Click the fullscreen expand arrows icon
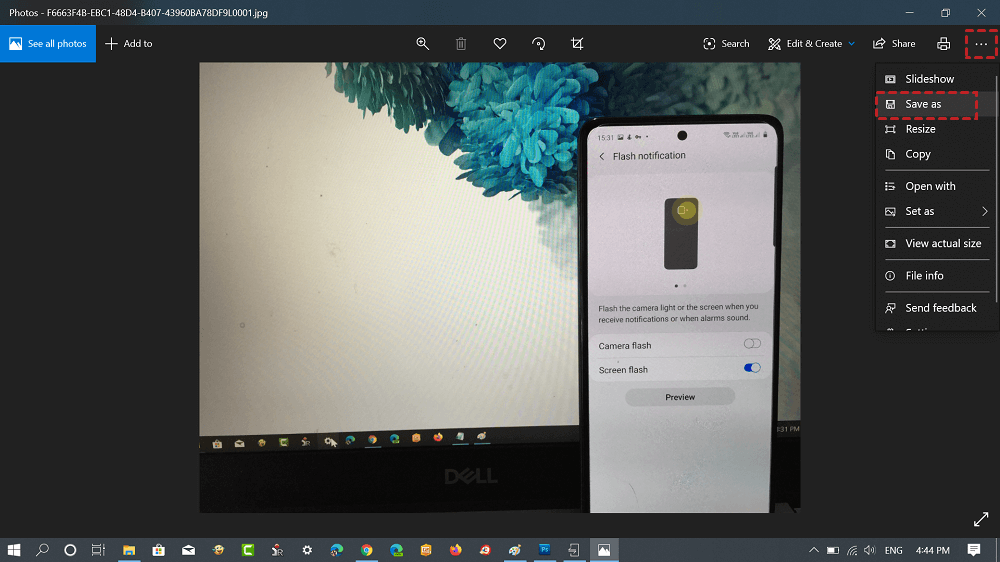 (x=980, y=519)
